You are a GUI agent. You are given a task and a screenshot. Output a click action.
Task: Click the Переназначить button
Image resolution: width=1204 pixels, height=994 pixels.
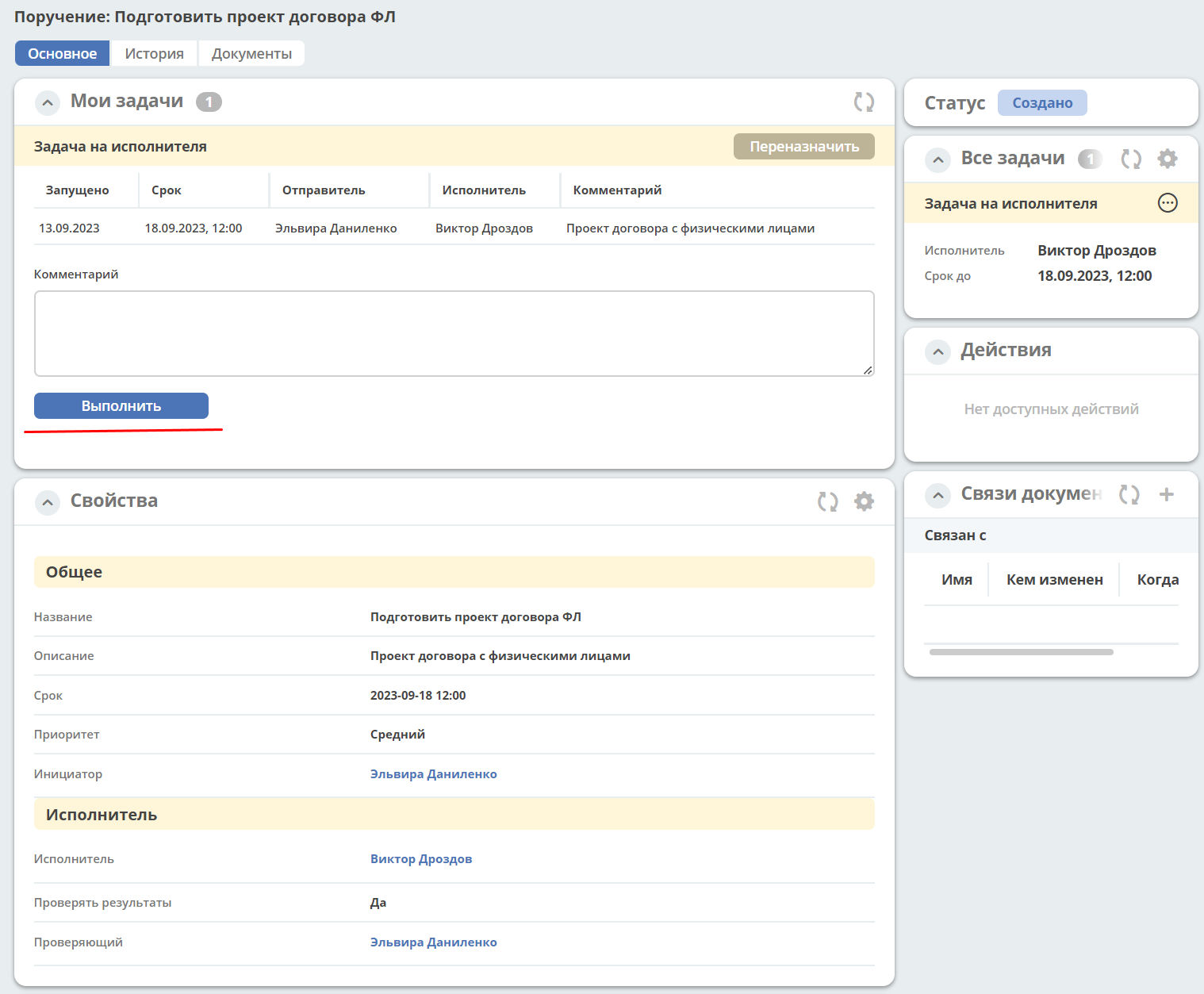[x=804, y=146]
